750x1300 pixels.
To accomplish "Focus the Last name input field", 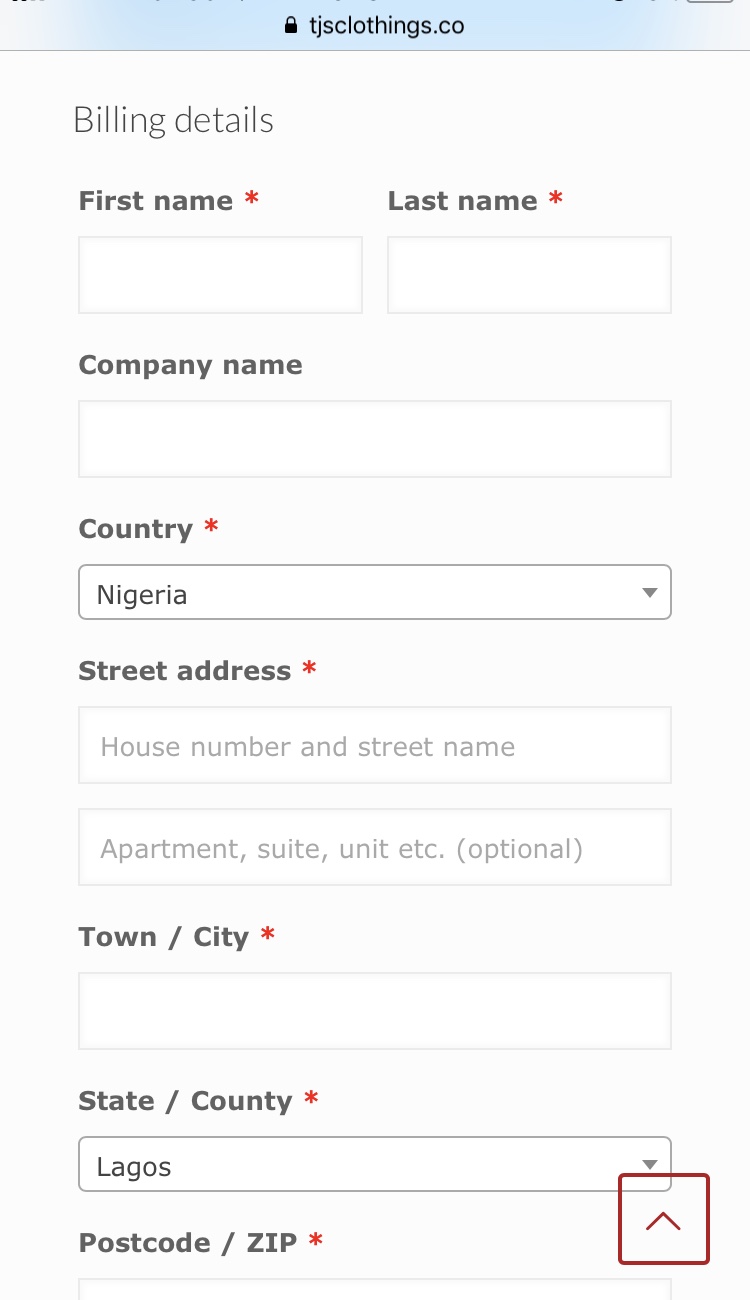I will [x=529, y=275].
